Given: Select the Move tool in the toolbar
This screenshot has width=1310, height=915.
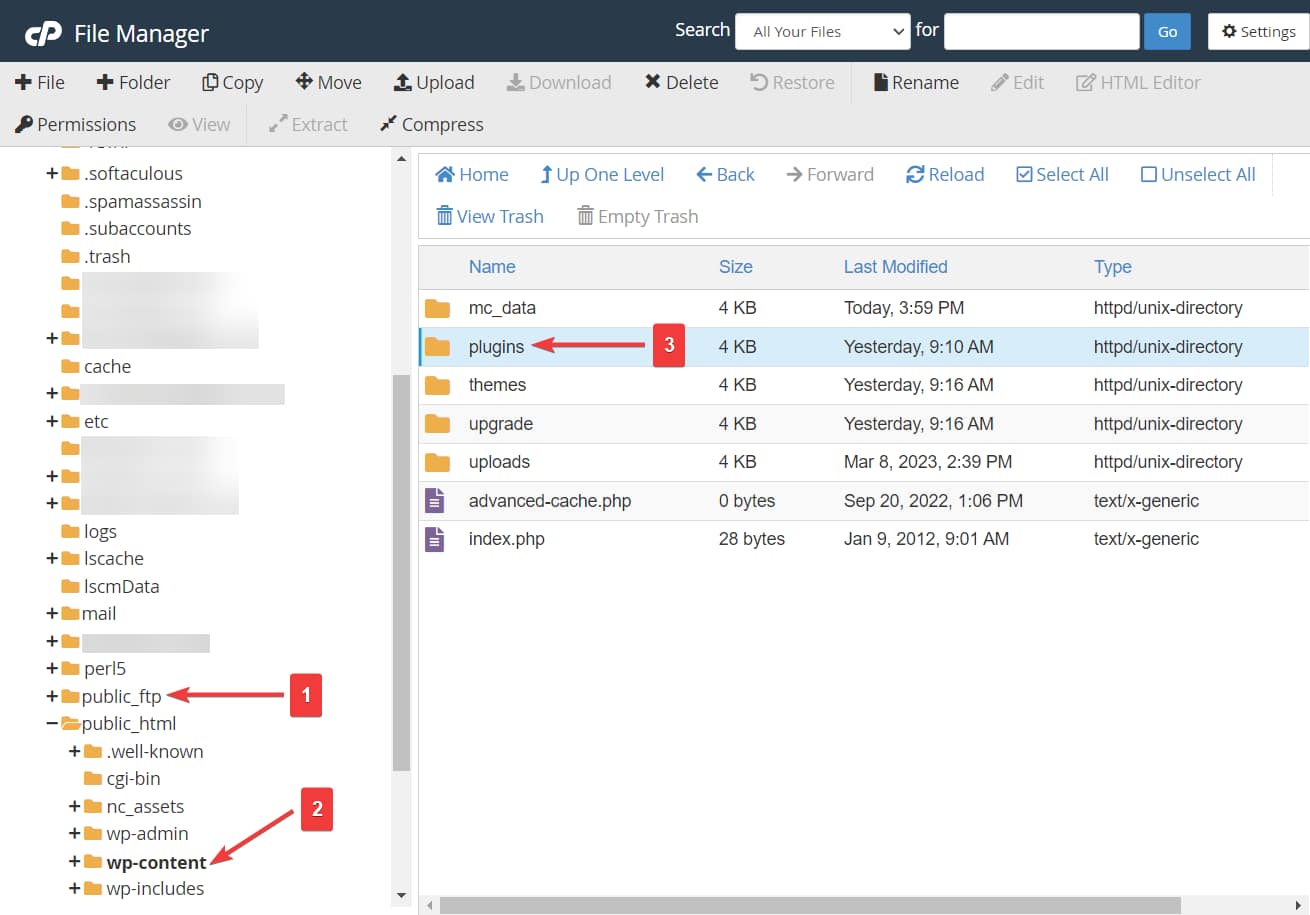Looking at the screenshot, I should (328, 82).
